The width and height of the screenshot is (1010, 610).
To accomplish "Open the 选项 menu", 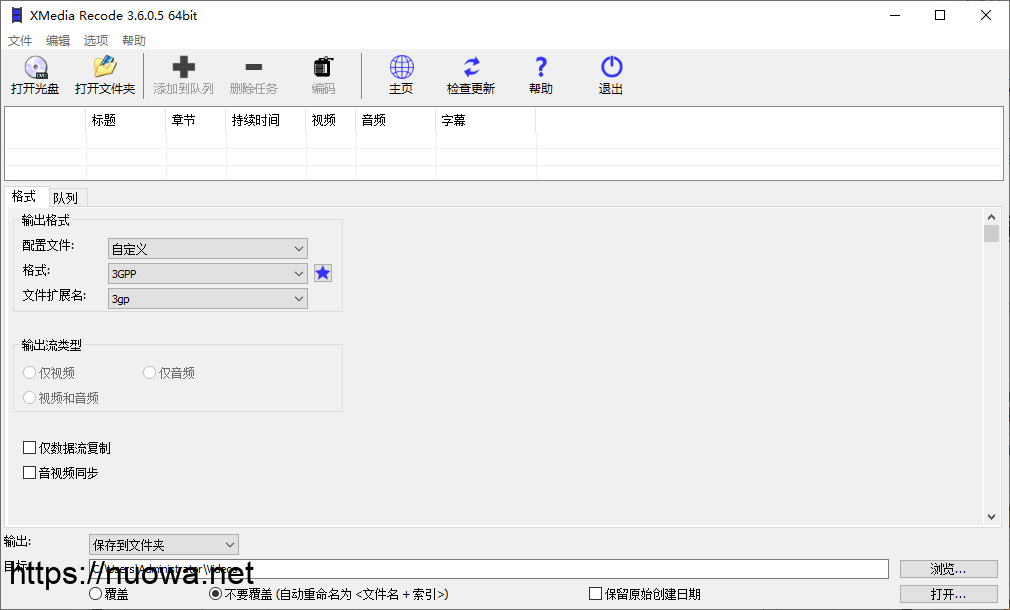I will (96, 41).
